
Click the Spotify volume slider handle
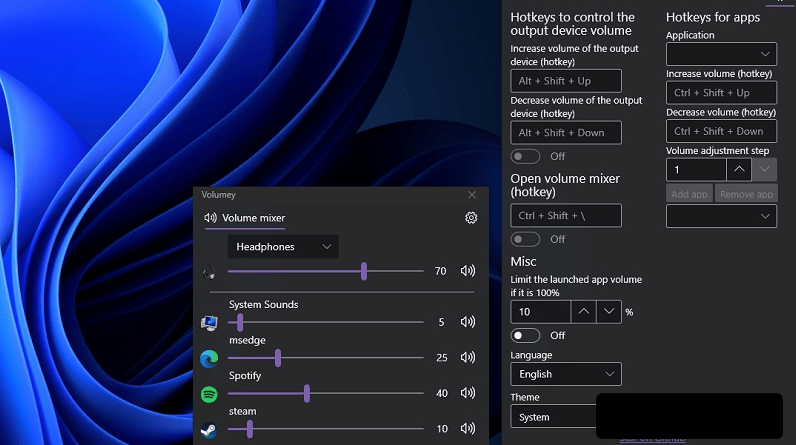[307, 394]
